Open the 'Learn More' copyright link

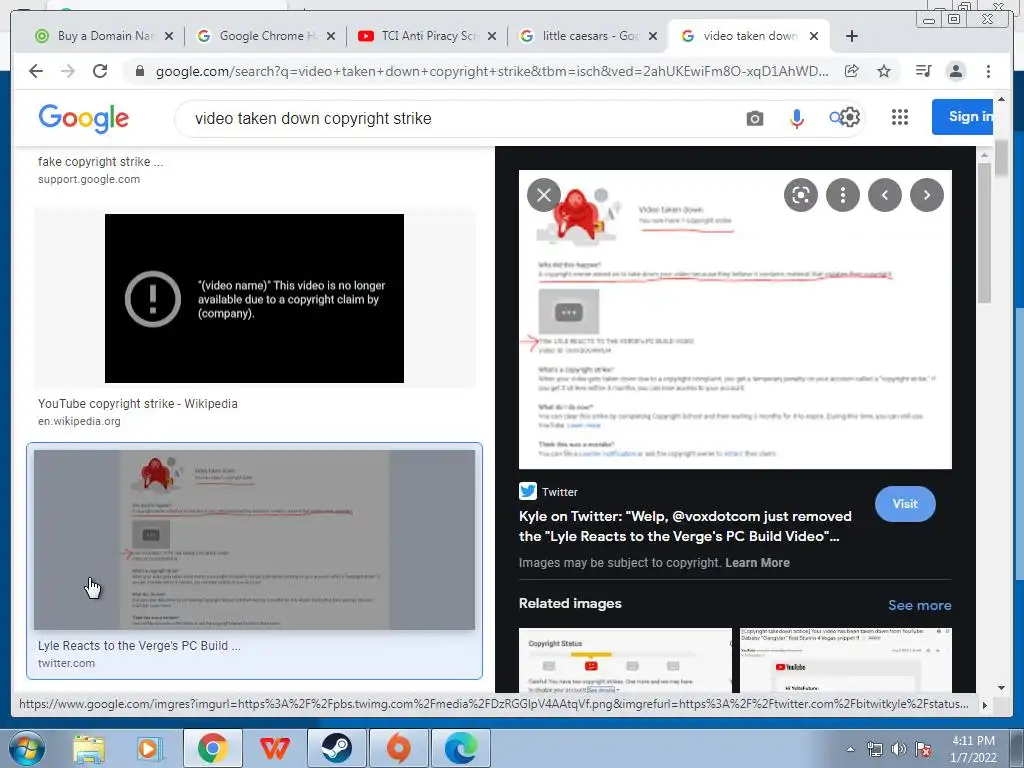(758, 563)
